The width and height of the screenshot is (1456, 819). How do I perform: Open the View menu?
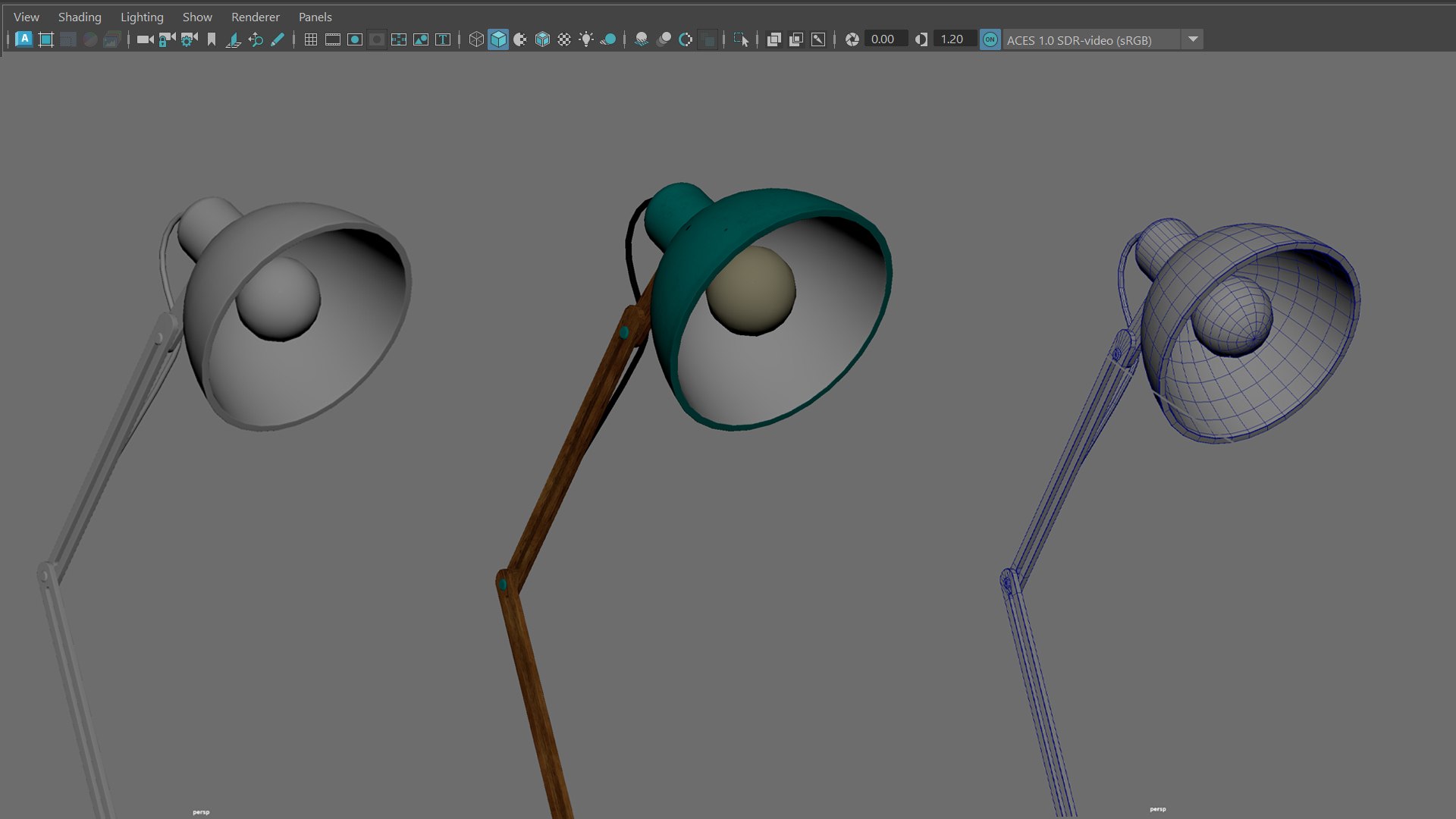[27, 17]
